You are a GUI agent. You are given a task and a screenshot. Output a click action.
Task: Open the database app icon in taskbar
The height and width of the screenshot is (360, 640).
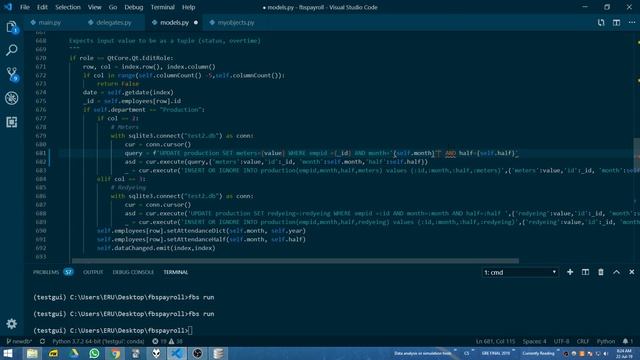pyautogui.click(x=218, y=353)
